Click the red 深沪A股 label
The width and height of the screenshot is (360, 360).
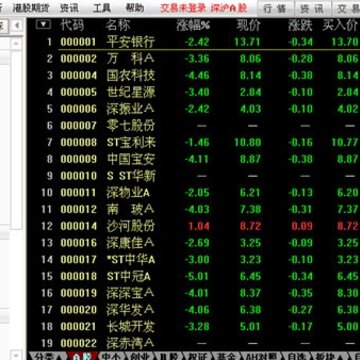click(229, 8)
